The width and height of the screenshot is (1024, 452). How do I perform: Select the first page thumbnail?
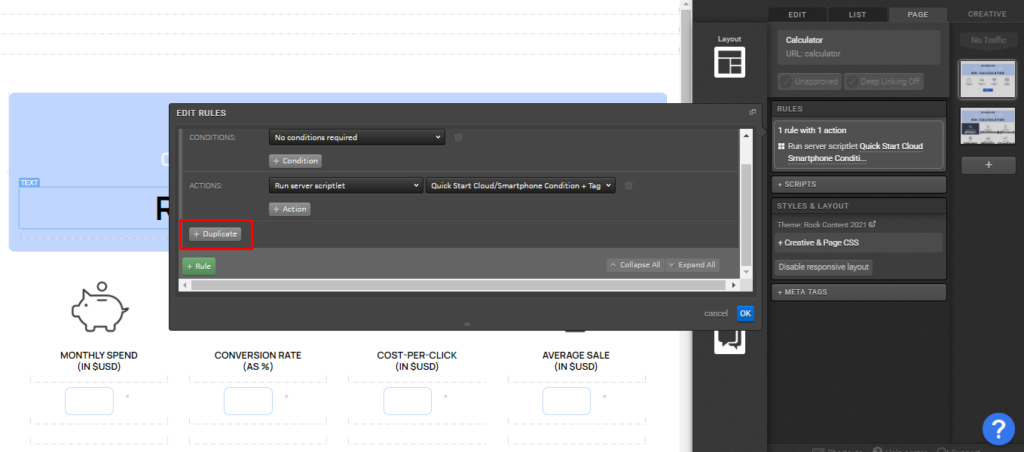point(980,80)
